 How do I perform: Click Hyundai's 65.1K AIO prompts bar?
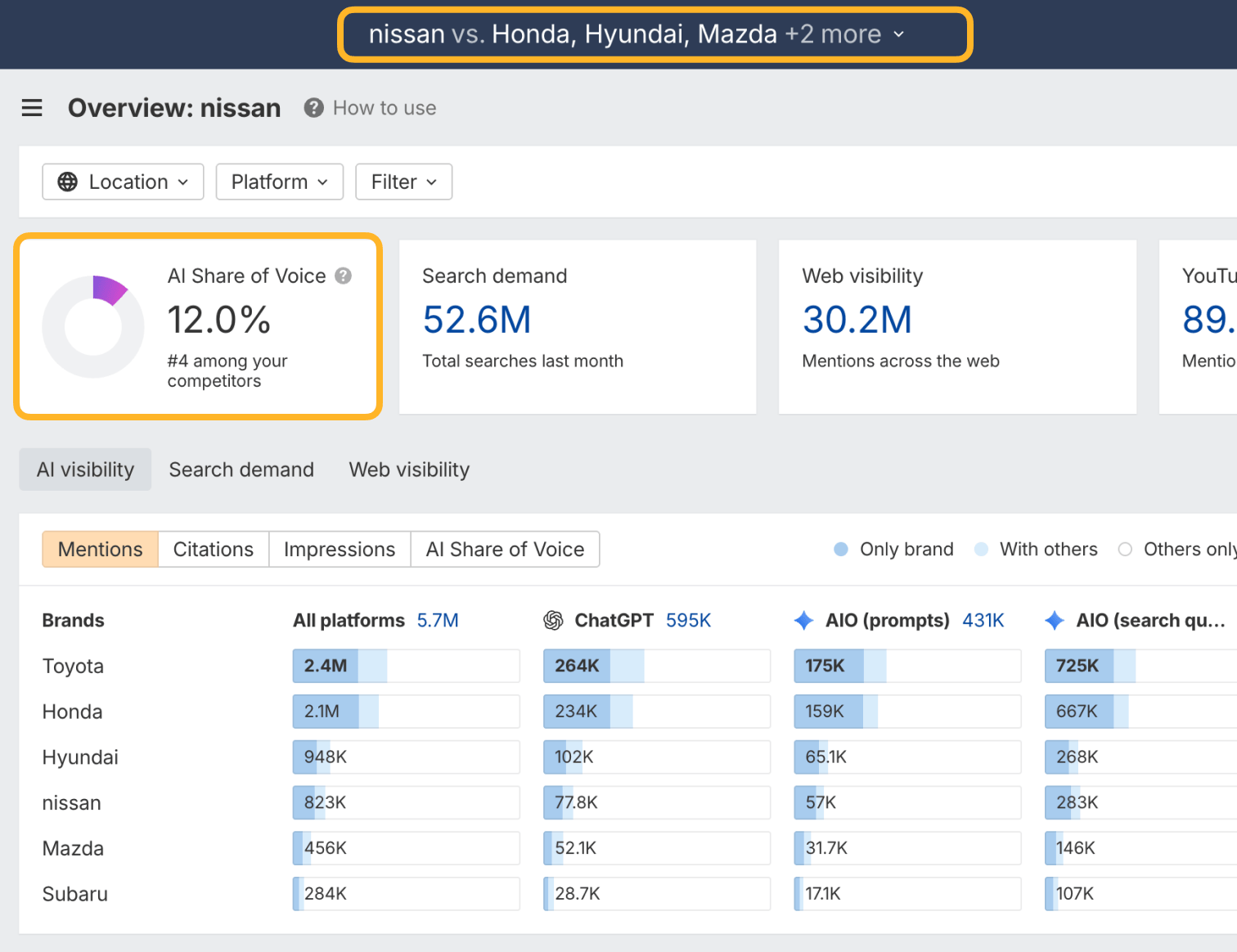[907, 757]
